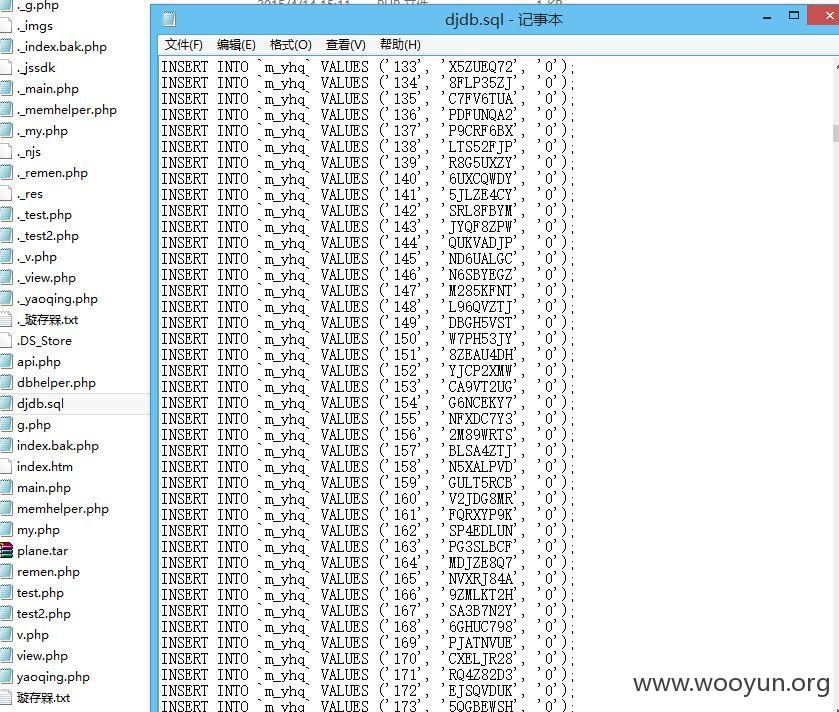Image resolution: width=839 pixels, height=712 pixels.
Task: Click value 'X5ZUEQ72' in row 133
Action: 483,67
